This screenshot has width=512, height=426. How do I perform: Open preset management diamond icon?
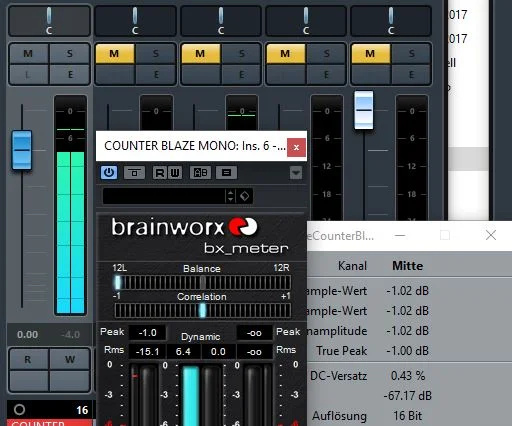(245, 196)
